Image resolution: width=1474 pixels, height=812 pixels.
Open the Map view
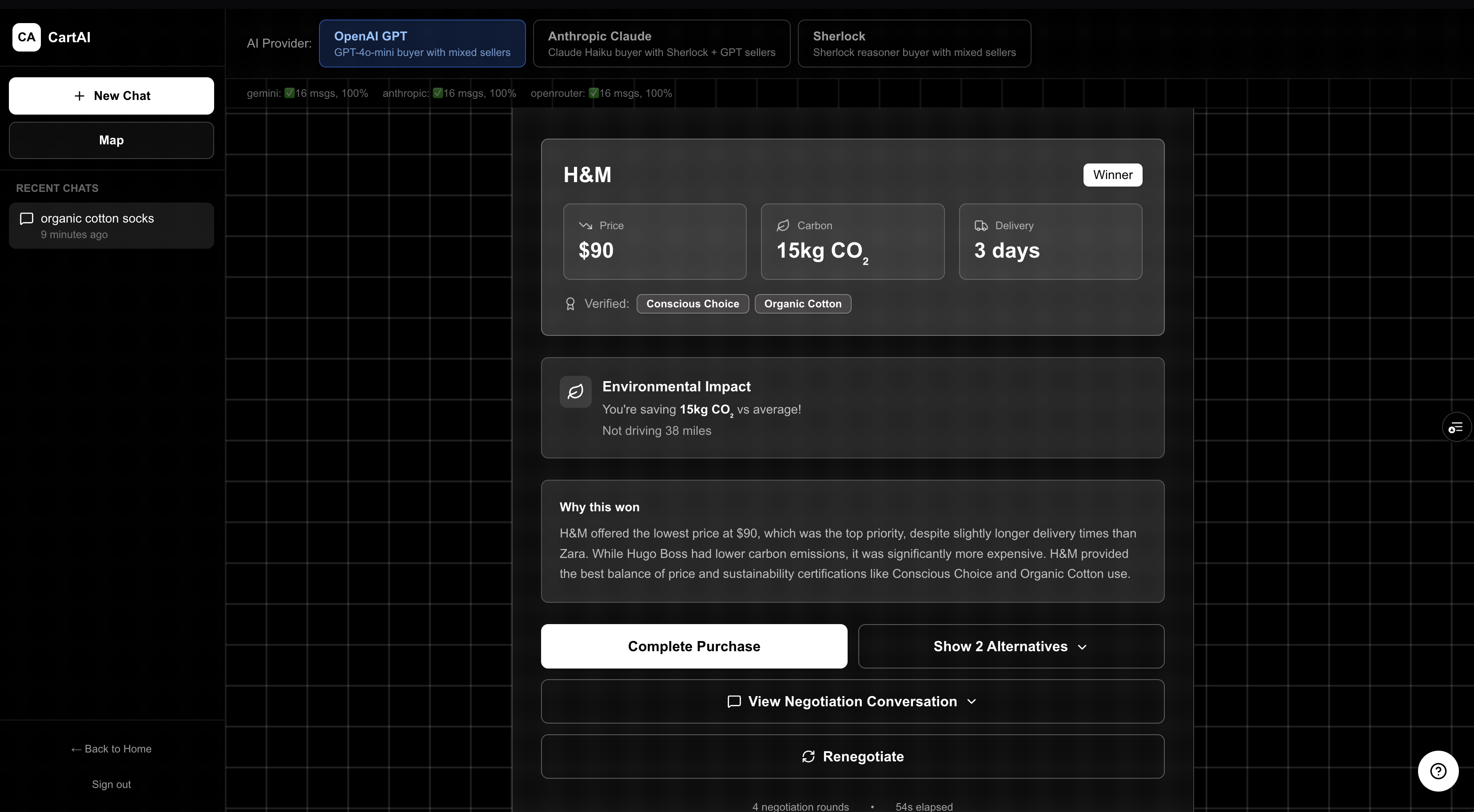[x=111, y=140]
